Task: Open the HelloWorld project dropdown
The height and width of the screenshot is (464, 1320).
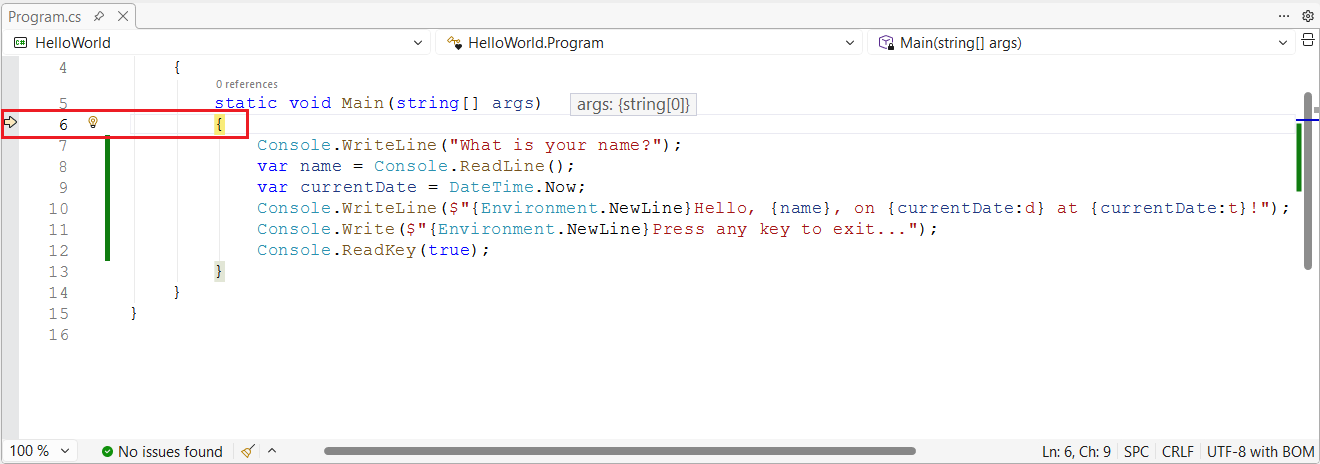Action: point(218,43)
